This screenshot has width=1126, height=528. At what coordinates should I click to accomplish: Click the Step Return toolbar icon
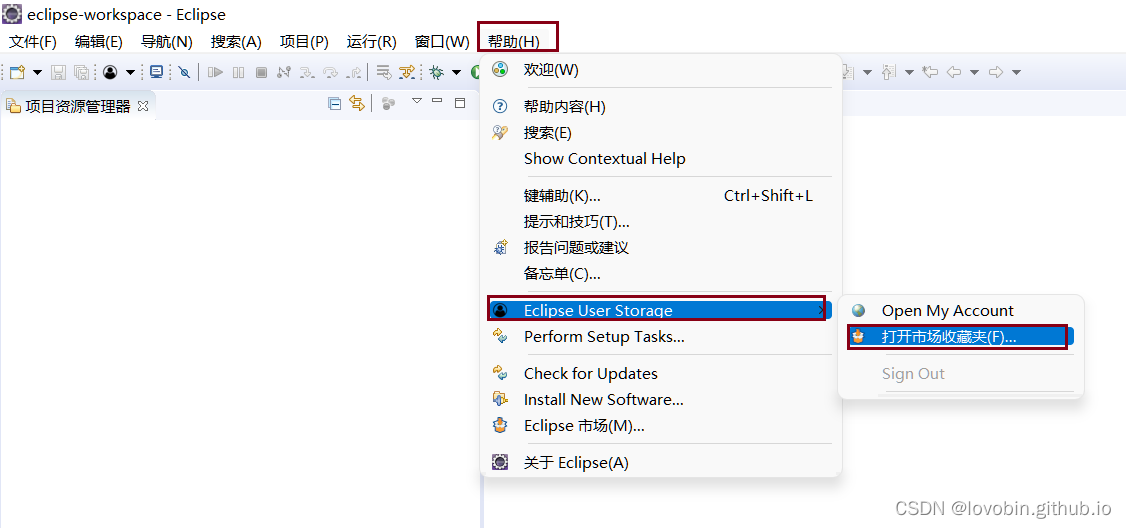coord(354,72)
